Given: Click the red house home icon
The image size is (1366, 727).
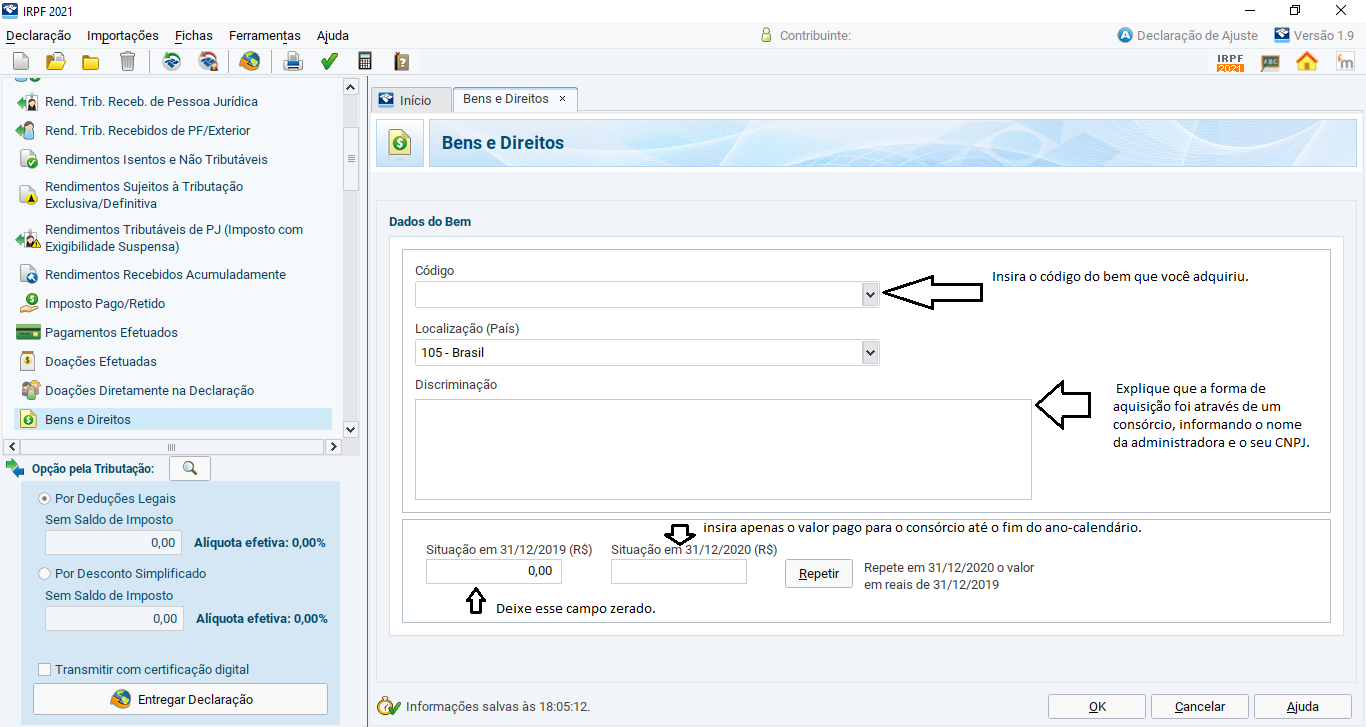Looking at the screenshot, I should point(1307,62).
